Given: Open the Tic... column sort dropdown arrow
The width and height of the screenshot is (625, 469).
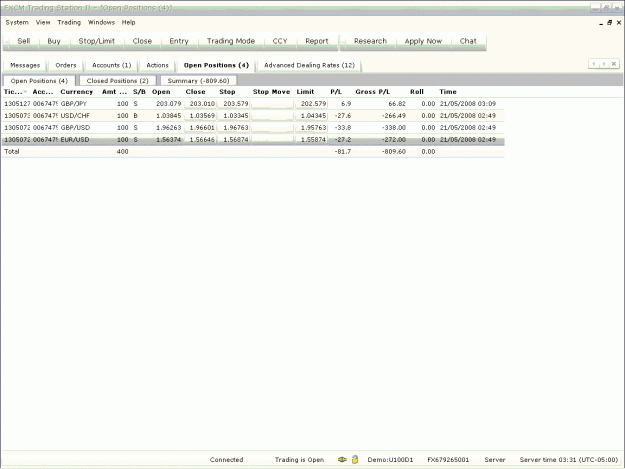Looking at the screenshot, I should click(x=26, y=92).
